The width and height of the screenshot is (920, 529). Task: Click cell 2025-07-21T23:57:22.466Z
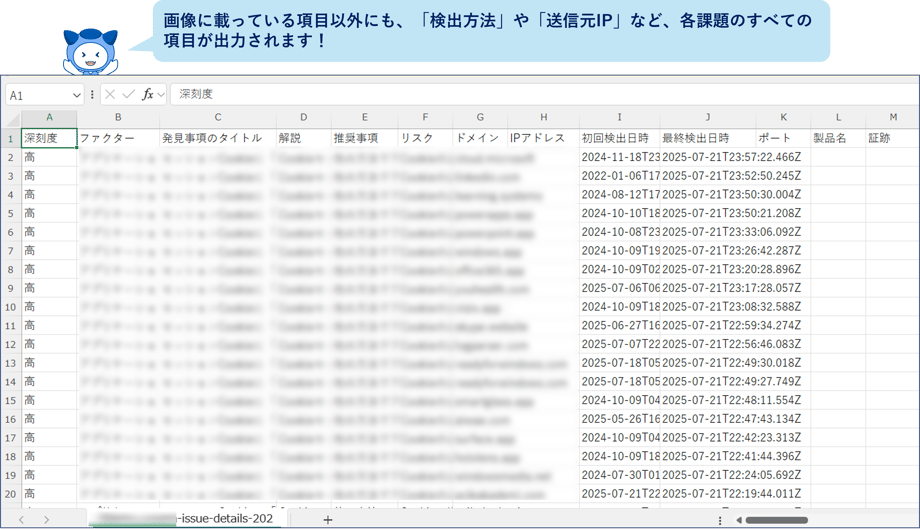click(732, 157)
